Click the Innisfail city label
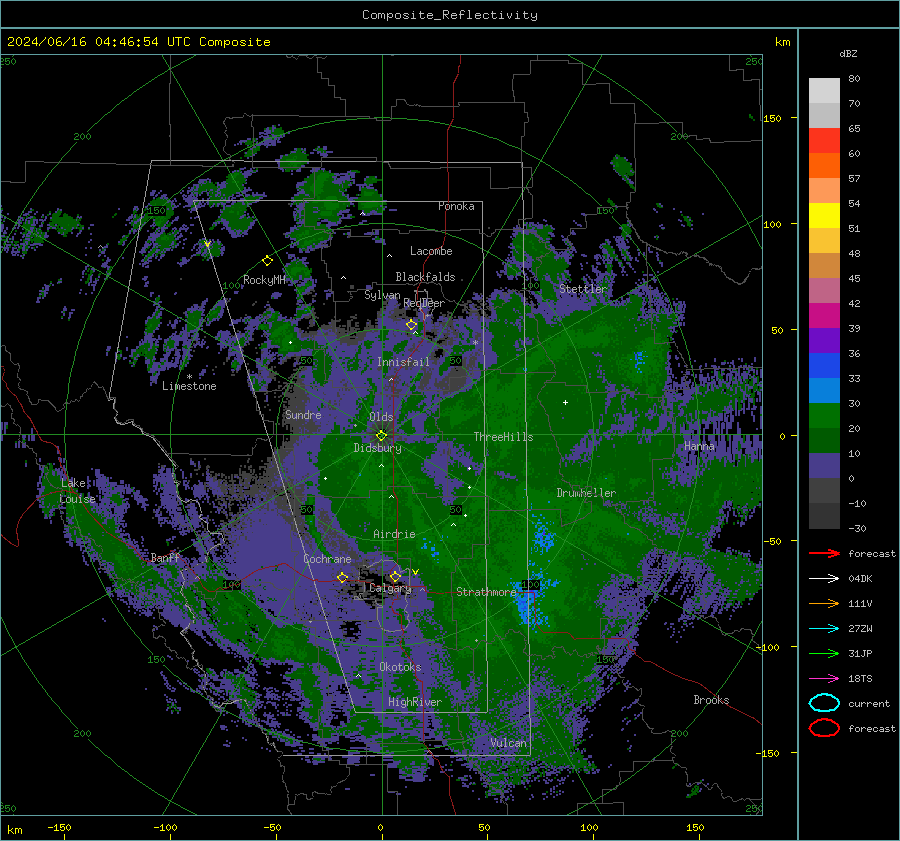The width and height of the screenshot is (900, 841). (x=403, y=362)
